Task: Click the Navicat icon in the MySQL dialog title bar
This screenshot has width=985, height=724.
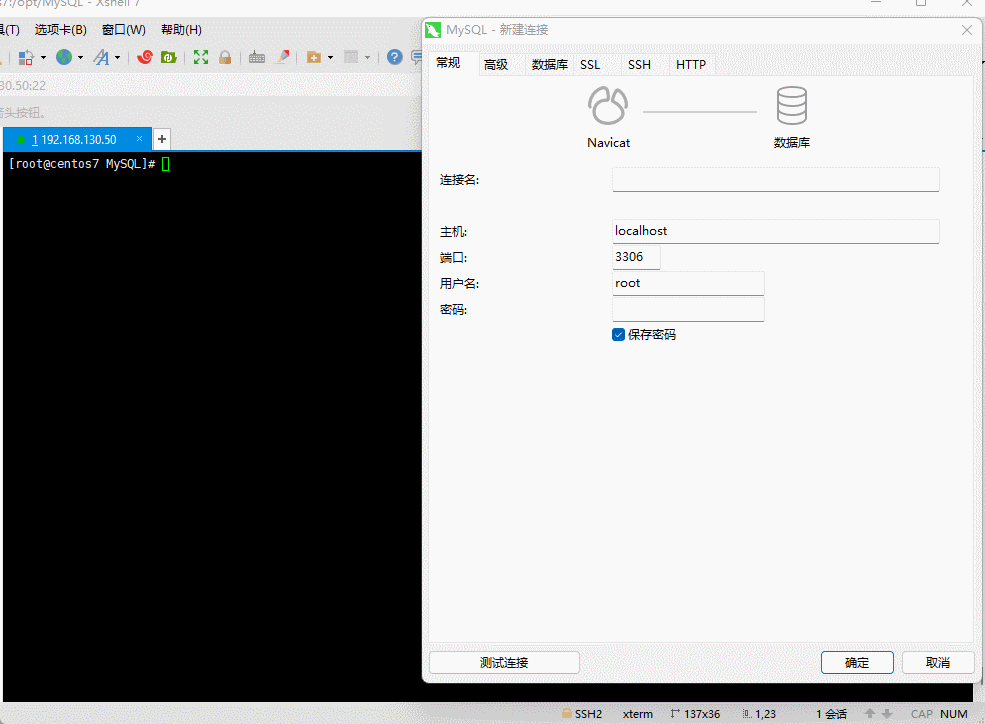Action: (x=433, y=30)
